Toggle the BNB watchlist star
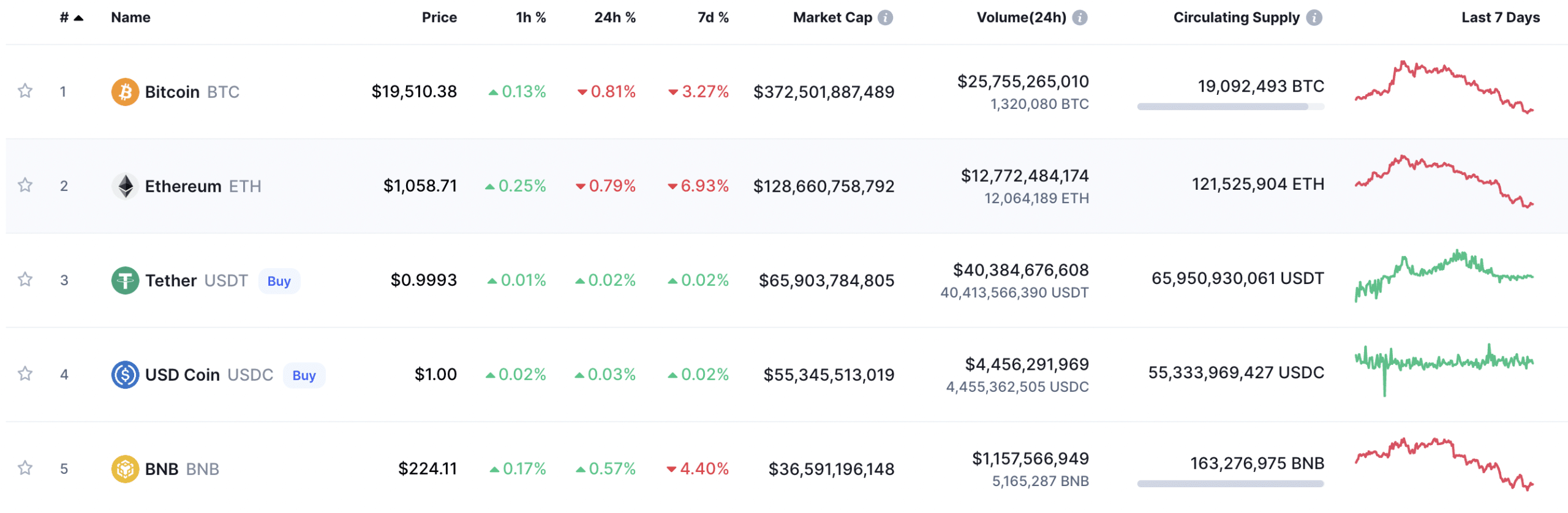1568x513 pixels. pyautogui.click(x=24, y=468)
